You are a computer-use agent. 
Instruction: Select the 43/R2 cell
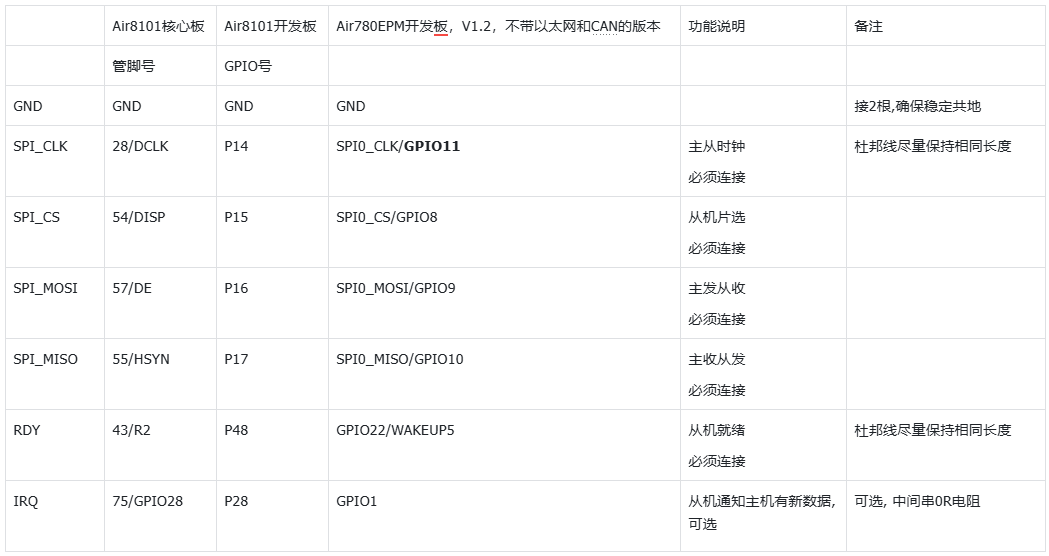pyautogui.click(x=160, y=444)
